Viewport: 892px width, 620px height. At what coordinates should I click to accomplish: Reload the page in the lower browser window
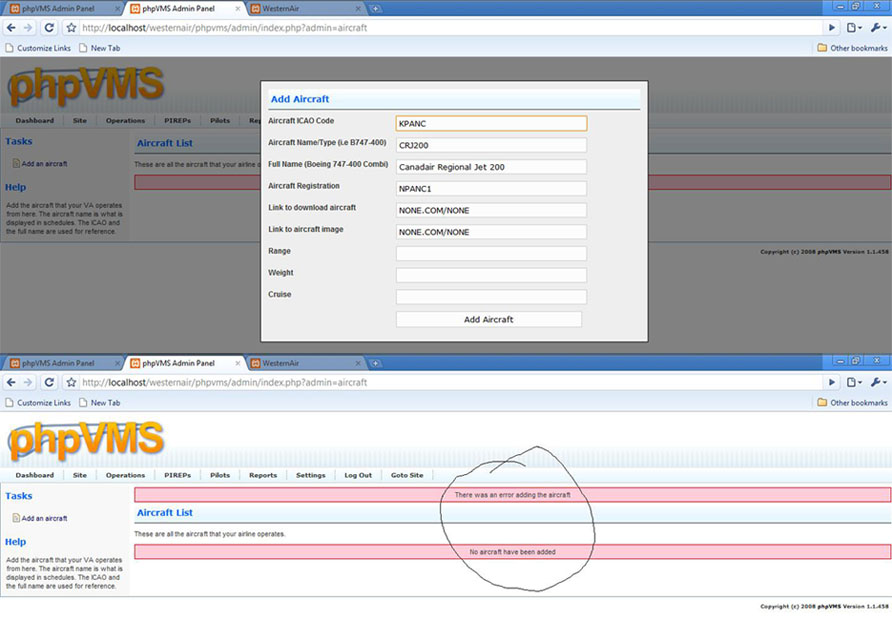click(49, 382)
